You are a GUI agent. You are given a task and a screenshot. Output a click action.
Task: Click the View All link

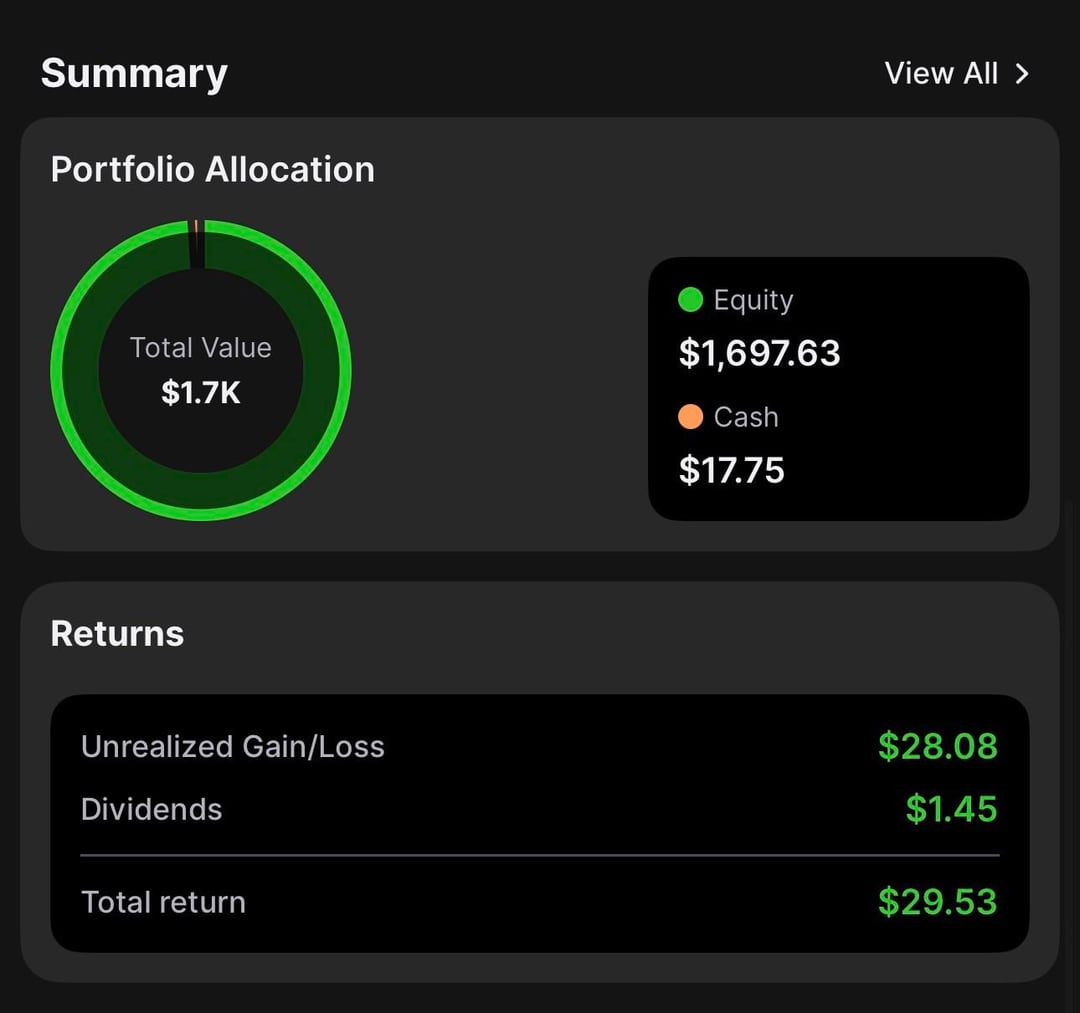tap(941, 74)
